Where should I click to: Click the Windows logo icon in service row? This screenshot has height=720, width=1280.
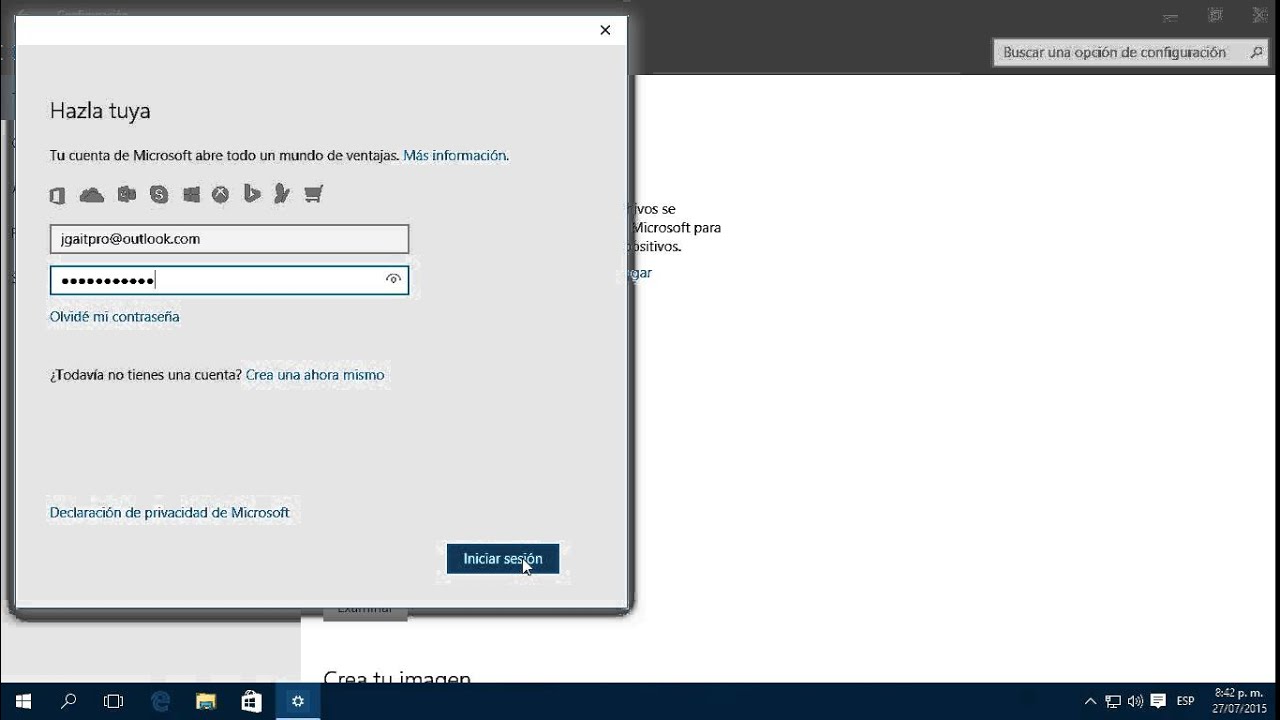point(191,195)
